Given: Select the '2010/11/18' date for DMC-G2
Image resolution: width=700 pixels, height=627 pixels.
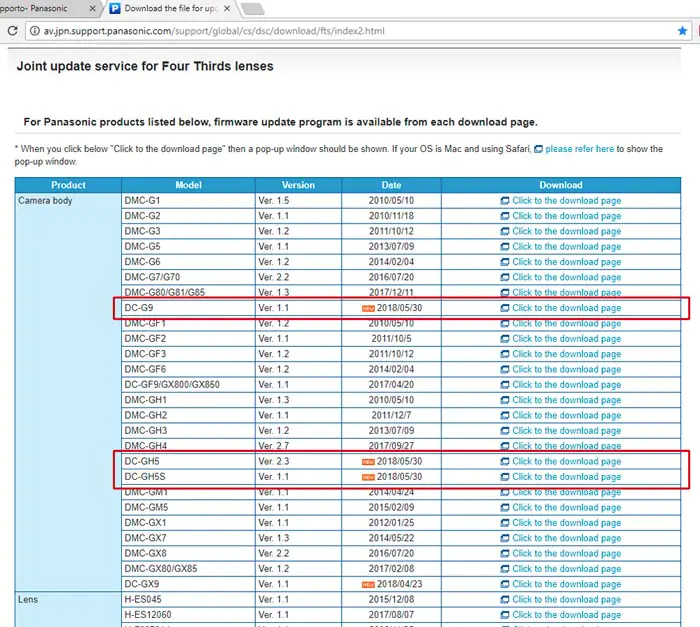Looking at the screenshot, I should pos(391,216).
